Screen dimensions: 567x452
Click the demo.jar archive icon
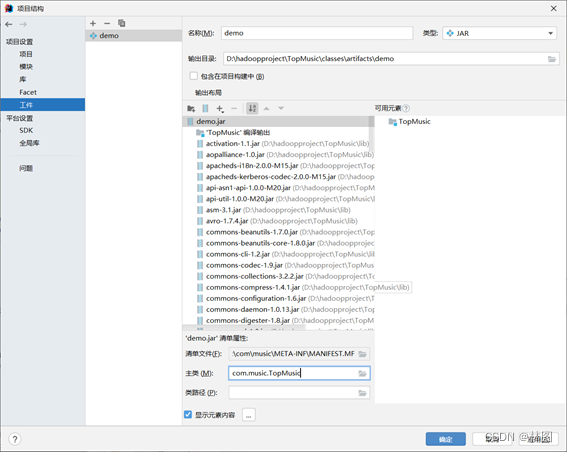(x=190, y=121)
